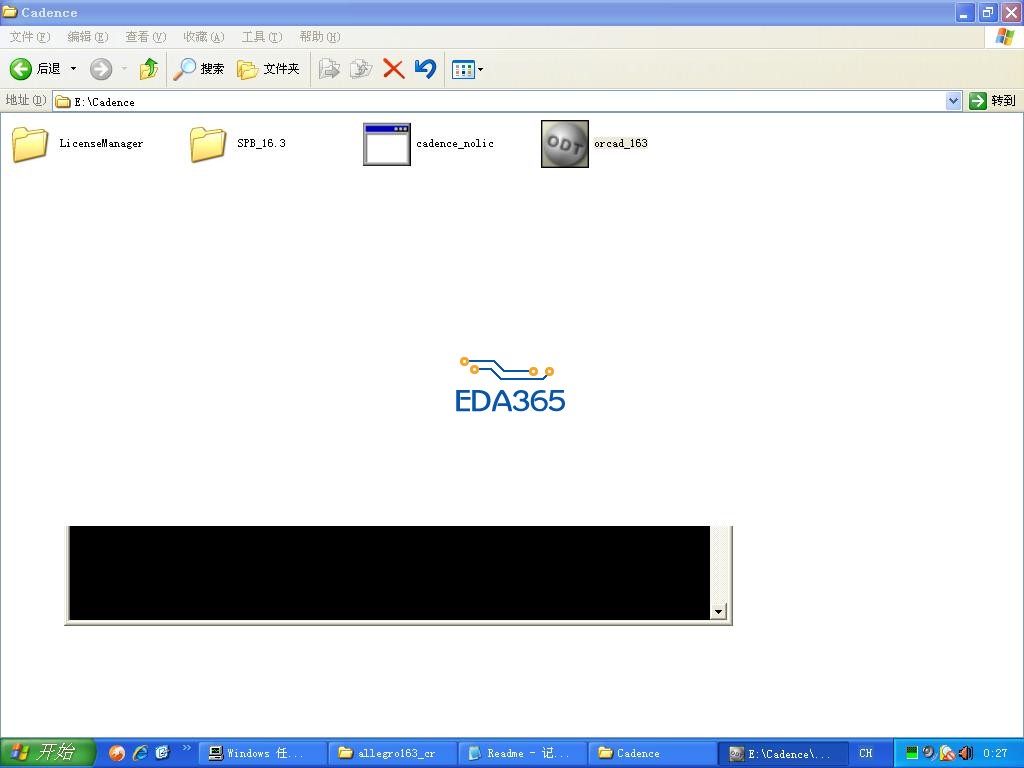The image size is (1024, 768).
Task: Open the Back button history dropdown arrow
Action: tap(73, 69)
